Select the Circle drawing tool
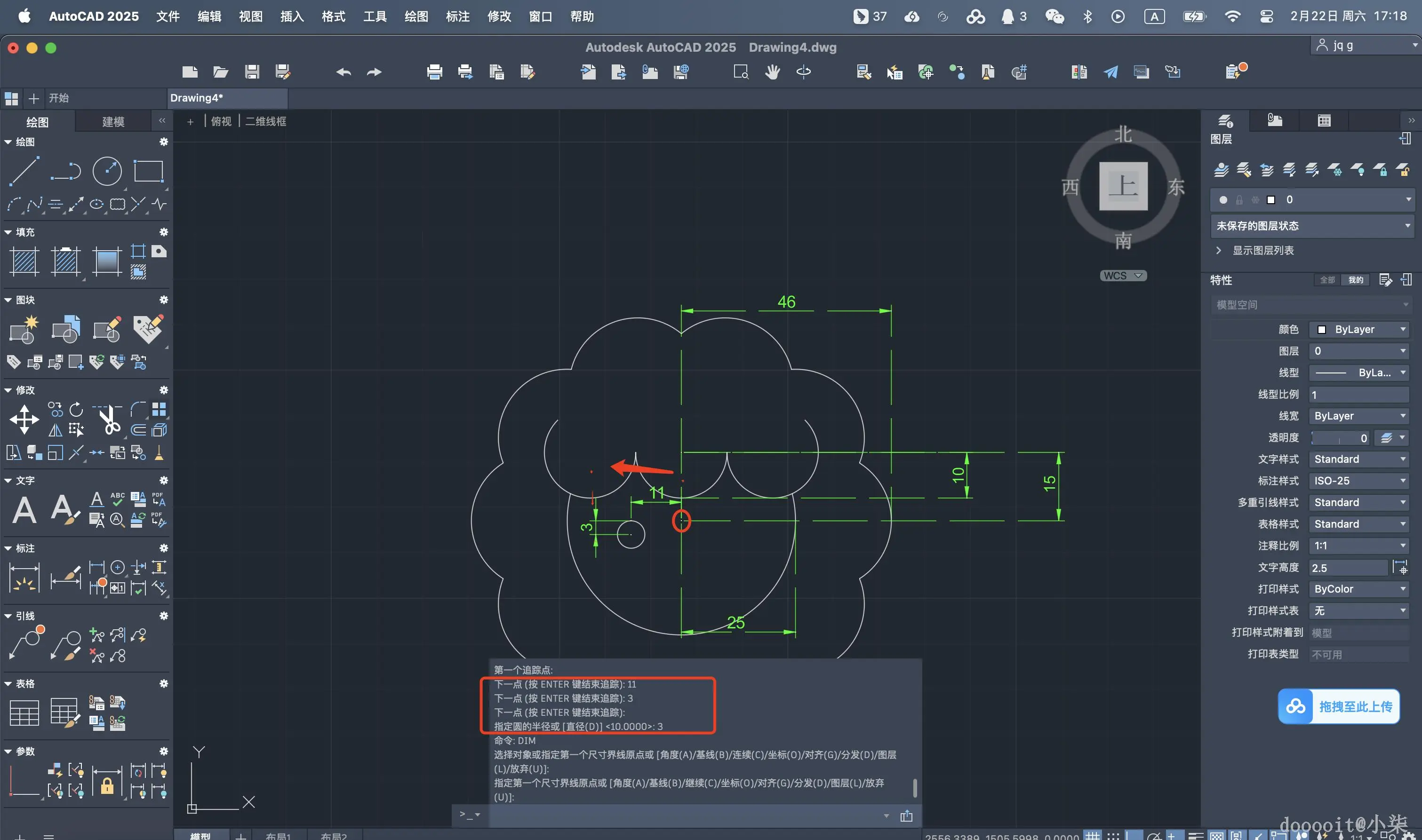The width and height of the screenshot is (1422, 840). 107,171
